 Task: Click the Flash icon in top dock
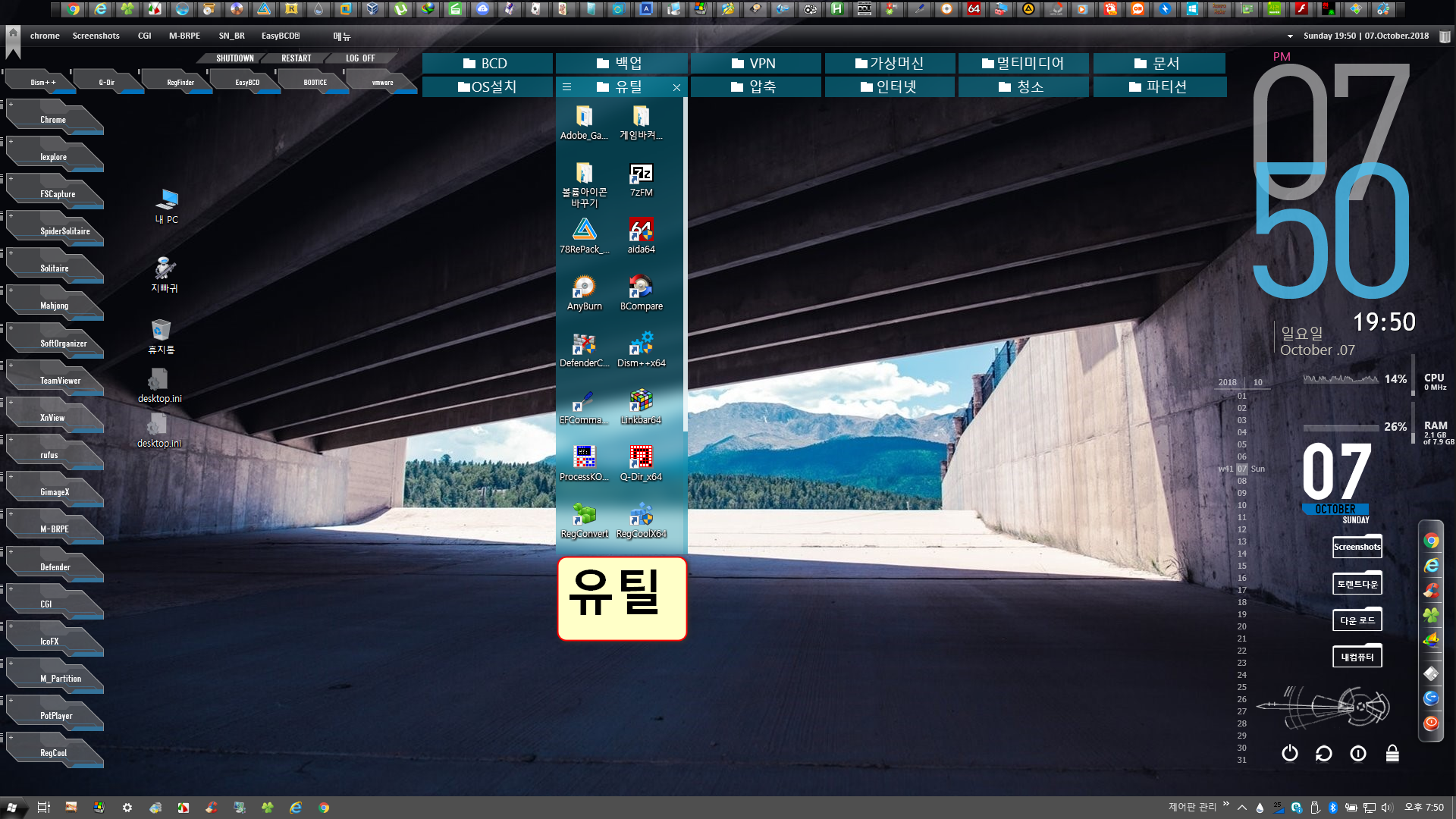1301,9
